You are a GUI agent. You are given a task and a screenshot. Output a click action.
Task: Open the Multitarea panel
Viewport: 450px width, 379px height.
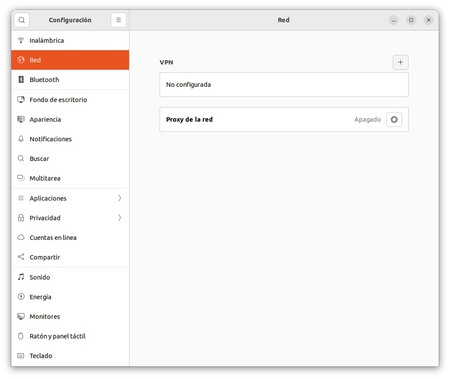point(70,178)
